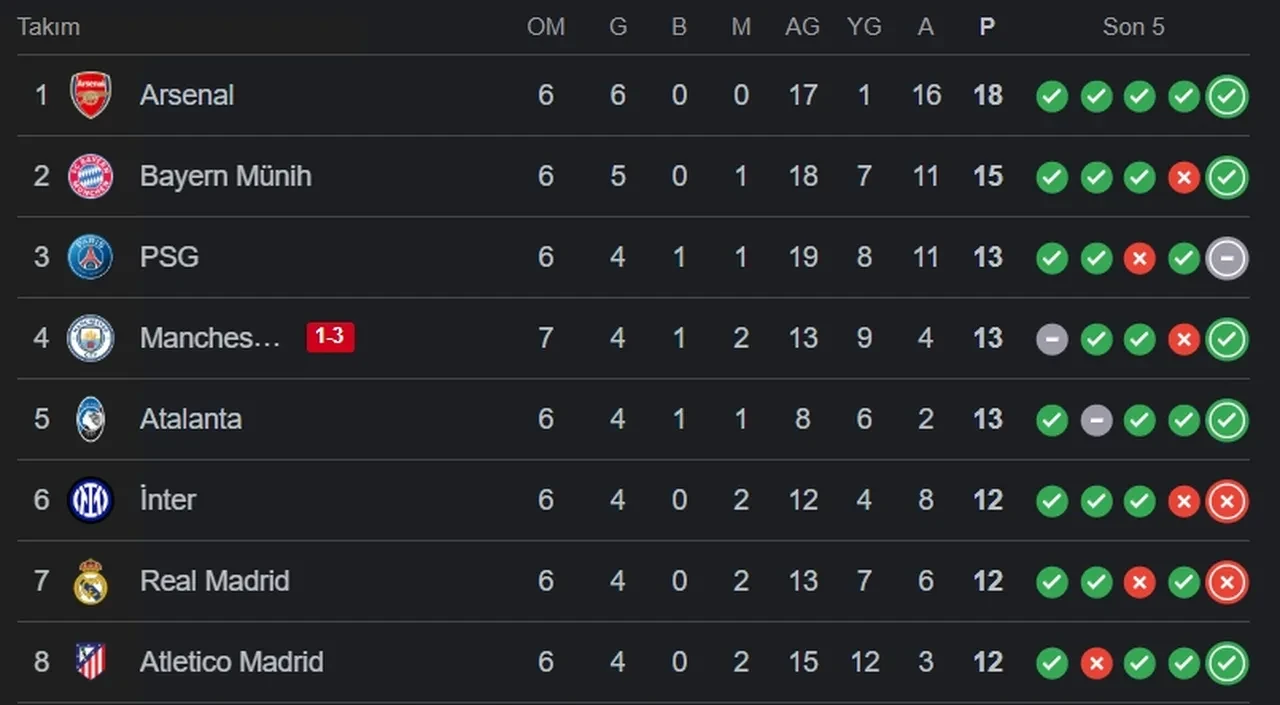Click Bayern Münih's red loss icon
The height and width of the screenshot is (705, 1280).
(x=1183, y=178)
